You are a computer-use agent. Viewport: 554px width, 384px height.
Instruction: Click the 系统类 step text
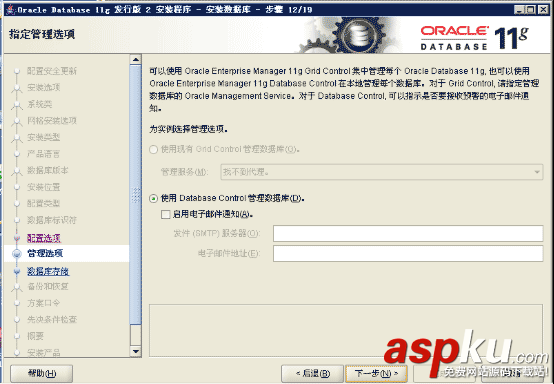coord(40,104)
